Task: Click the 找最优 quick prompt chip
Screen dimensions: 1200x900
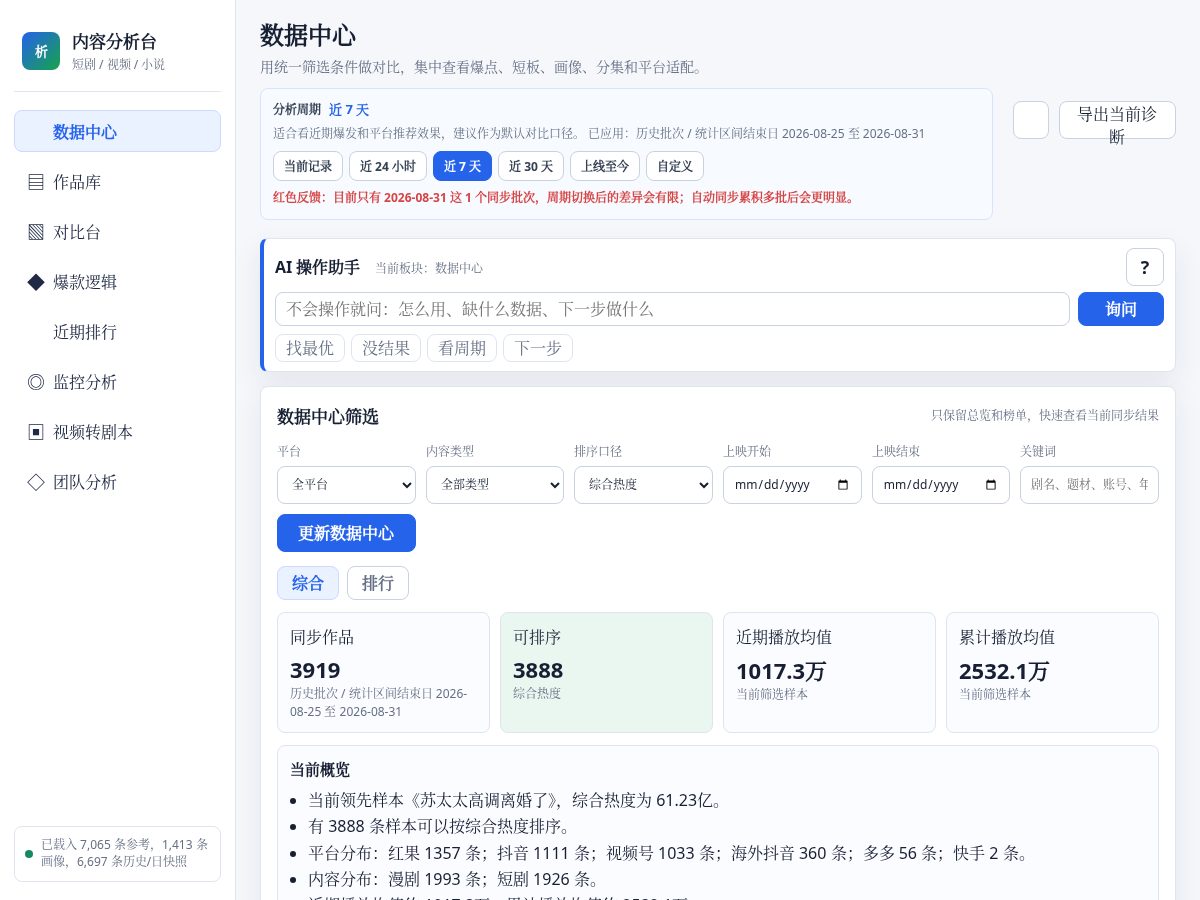Action: pos(310,348)
